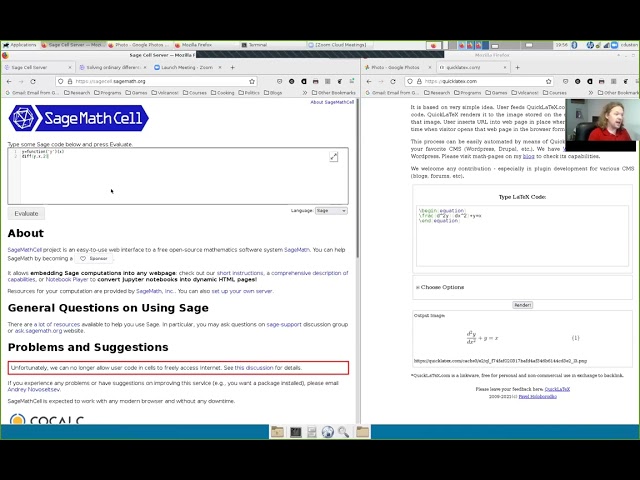Open the Applications menu in top panel
This screenshot has width=640, height=480.
[20, 45]
